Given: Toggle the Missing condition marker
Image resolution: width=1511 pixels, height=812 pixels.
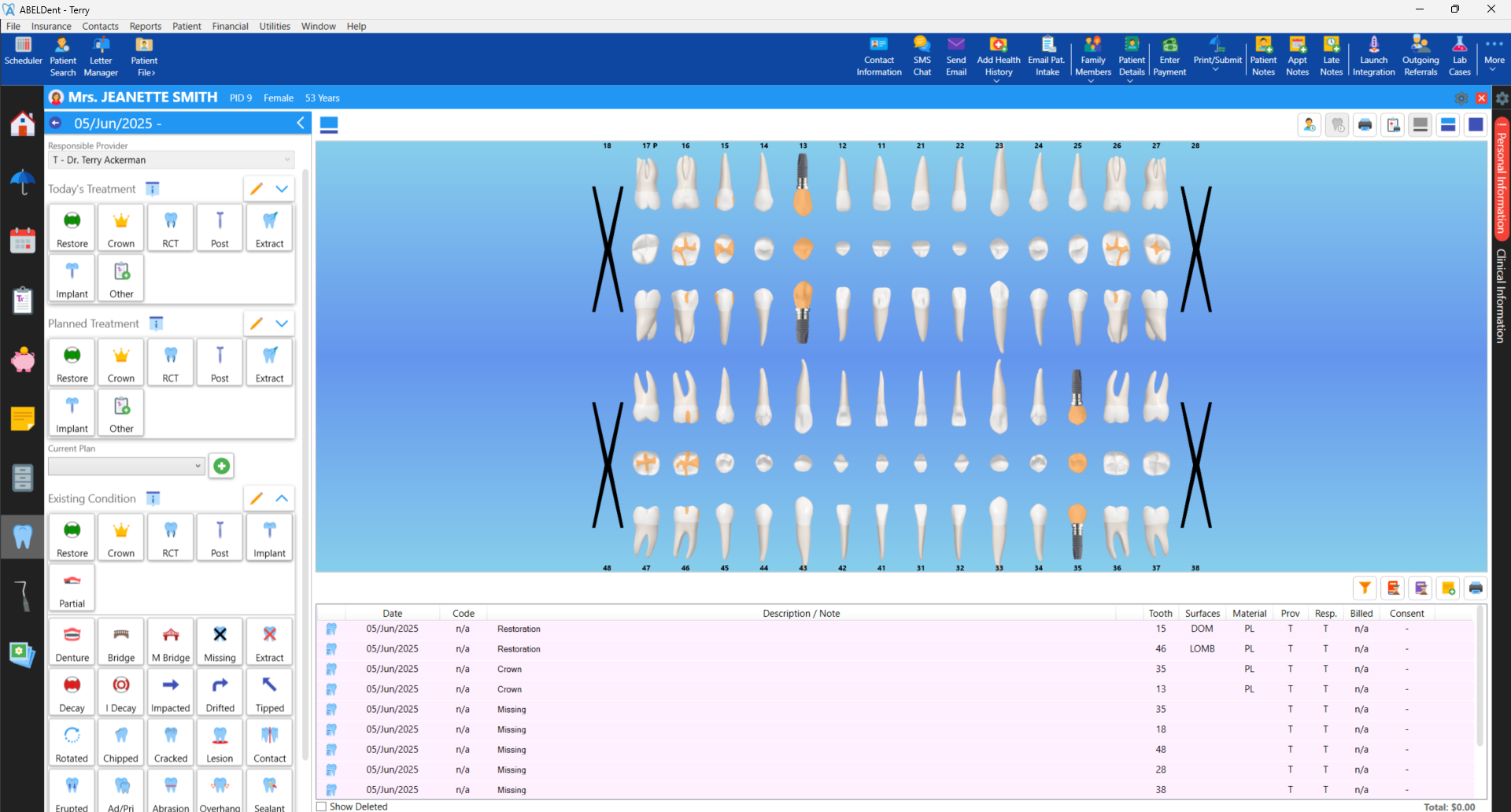Looking at the screenshot, I should point(220,641).
